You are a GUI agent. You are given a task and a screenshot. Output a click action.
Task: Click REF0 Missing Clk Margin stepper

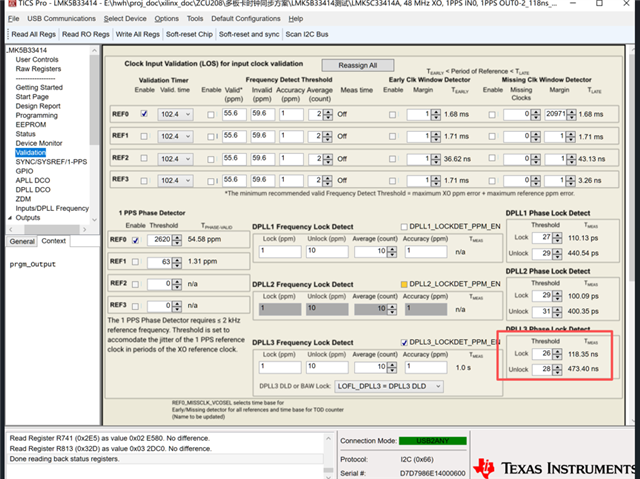571,115
